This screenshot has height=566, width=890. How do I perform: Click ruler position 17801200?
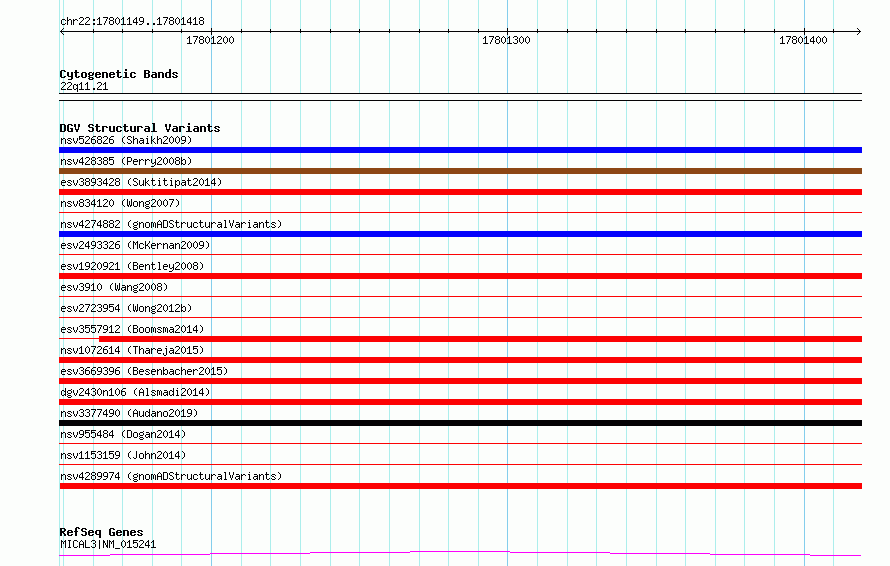click(210, 40)
